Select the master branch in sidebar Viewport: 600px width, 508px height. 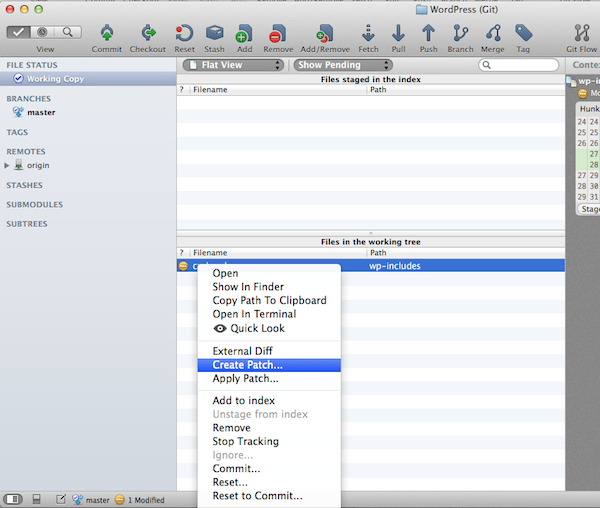click(x=40, y=112)
